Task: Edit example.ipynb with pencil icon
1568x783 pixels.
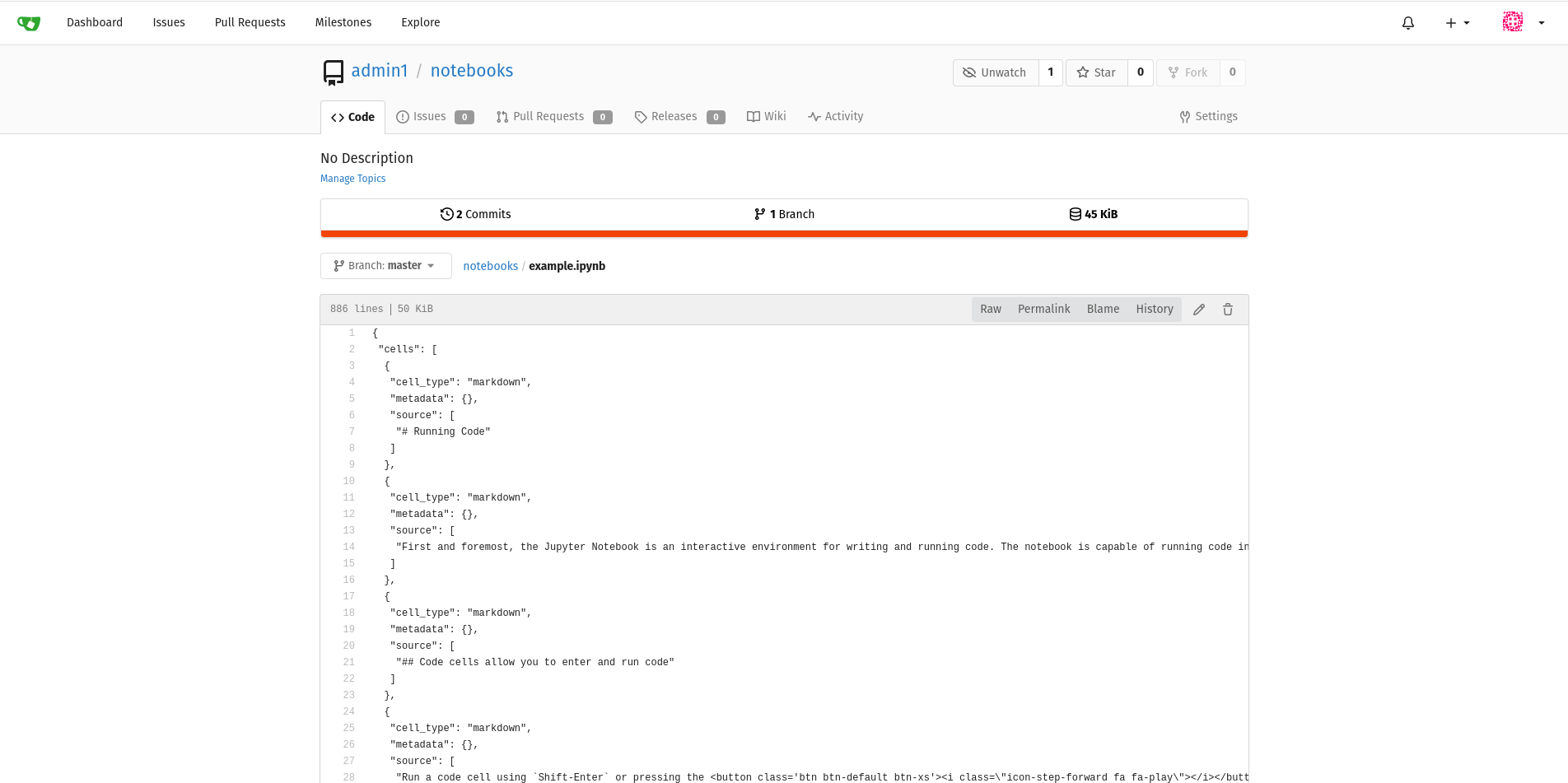Action: click(x=1199, y=310)
